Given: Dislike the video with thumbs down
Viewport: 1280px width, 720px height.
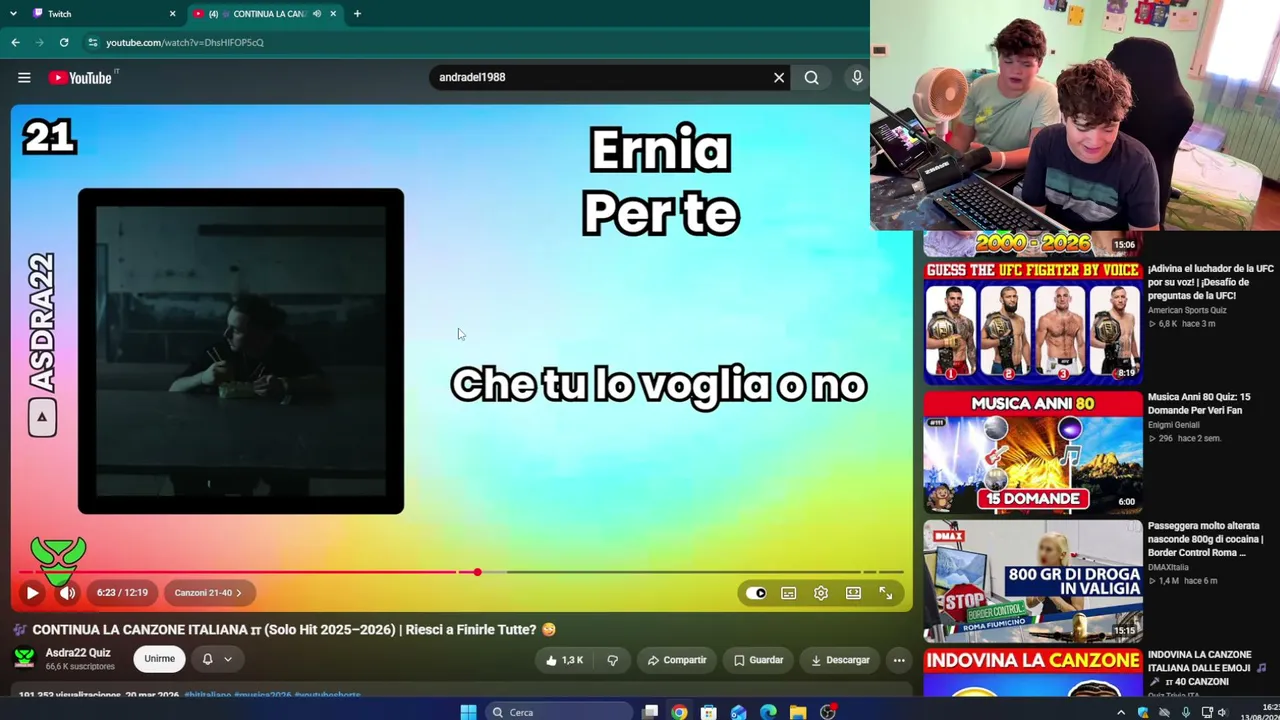Looking at the screenshot, I should point(613,660).
